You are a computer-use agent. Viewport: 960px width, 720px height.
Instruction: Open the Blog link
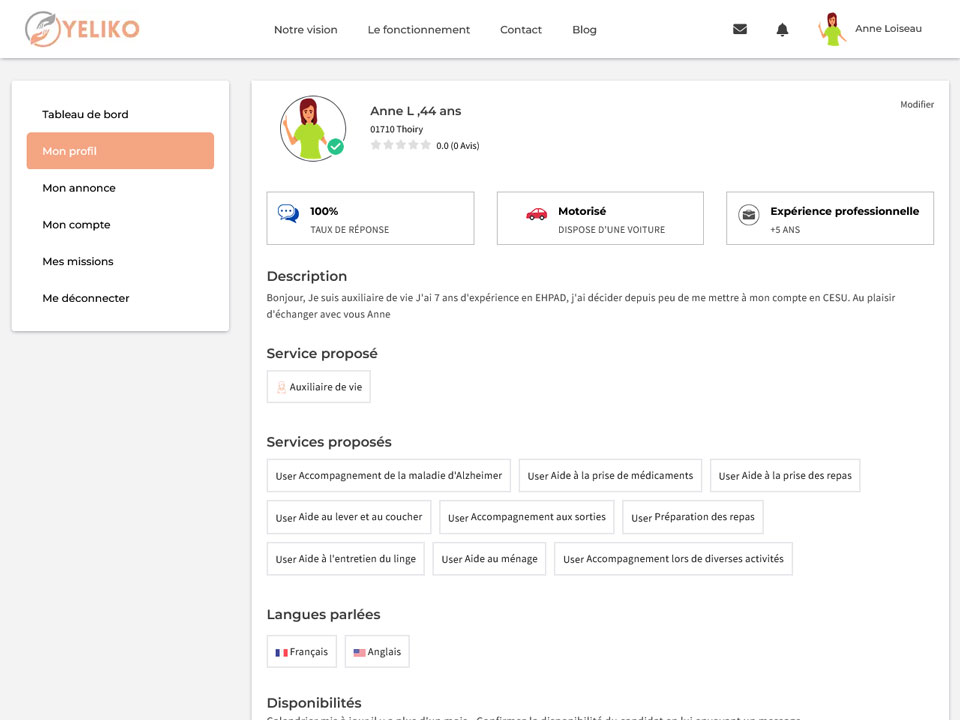[584, 29]
